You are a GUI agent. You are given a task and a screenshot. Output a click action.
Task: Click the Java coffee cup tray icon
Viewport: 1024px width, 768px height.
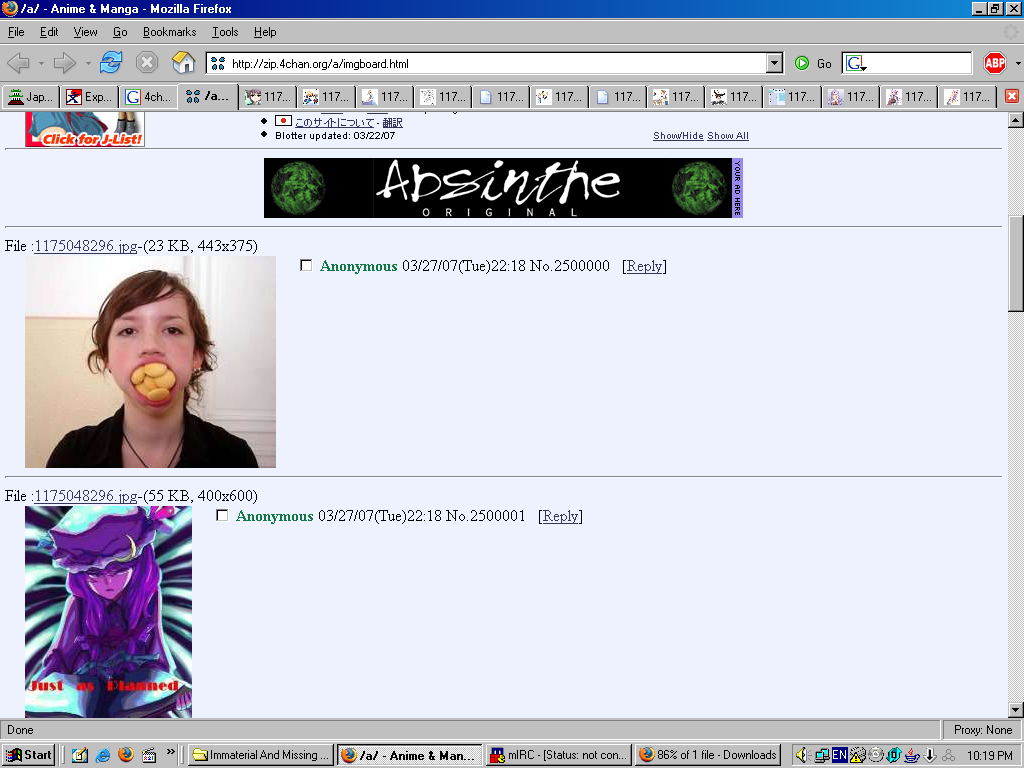coord(912,756)
